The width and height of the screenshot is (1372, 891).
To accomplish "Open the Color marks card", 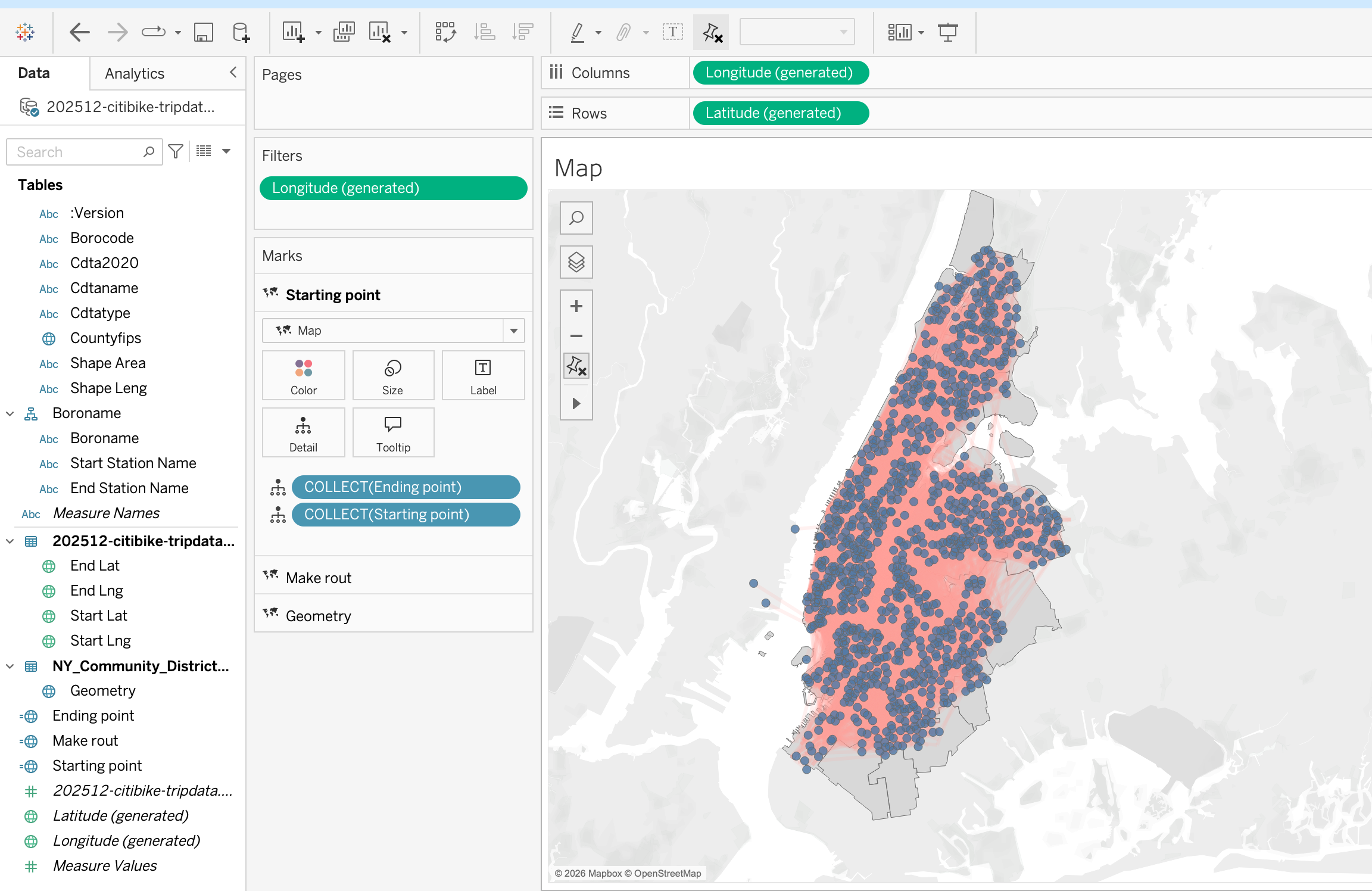I will pos(303,376).
